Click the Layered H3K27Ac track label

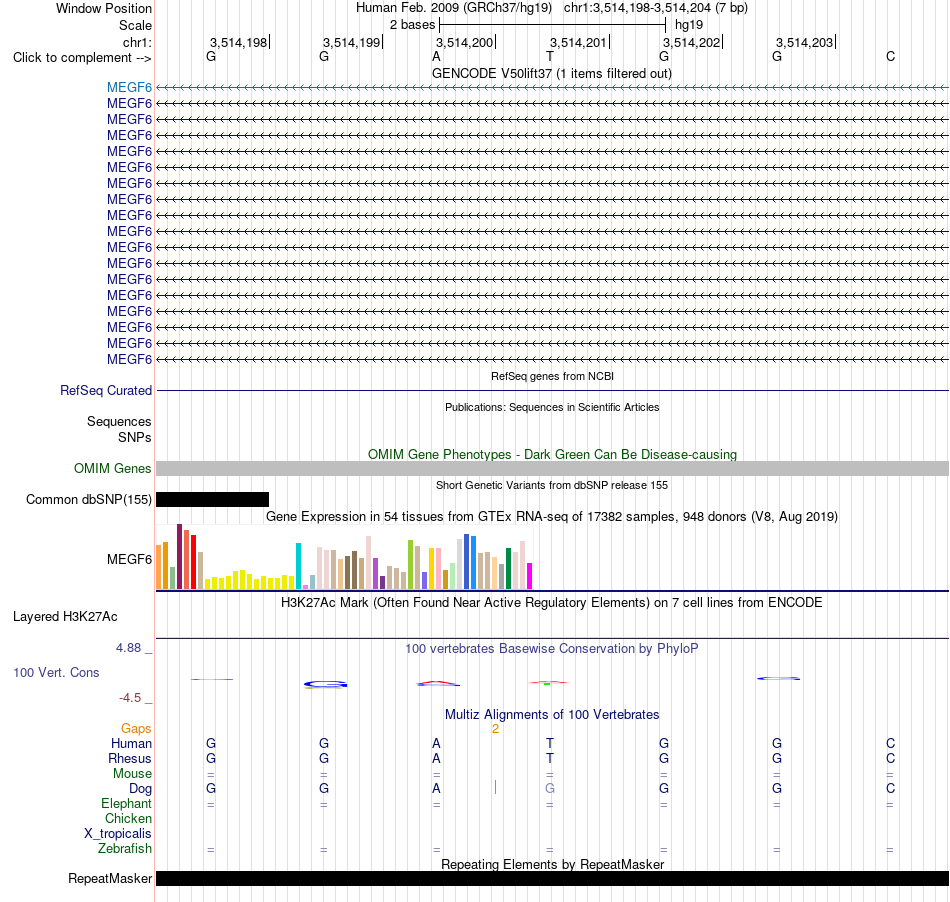pos(65,617)
